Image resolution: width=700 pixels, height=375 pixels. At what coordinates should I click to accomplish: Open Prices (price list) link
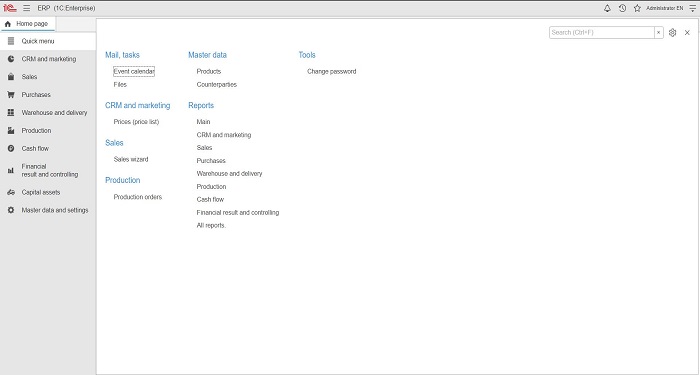coord(136,122)
